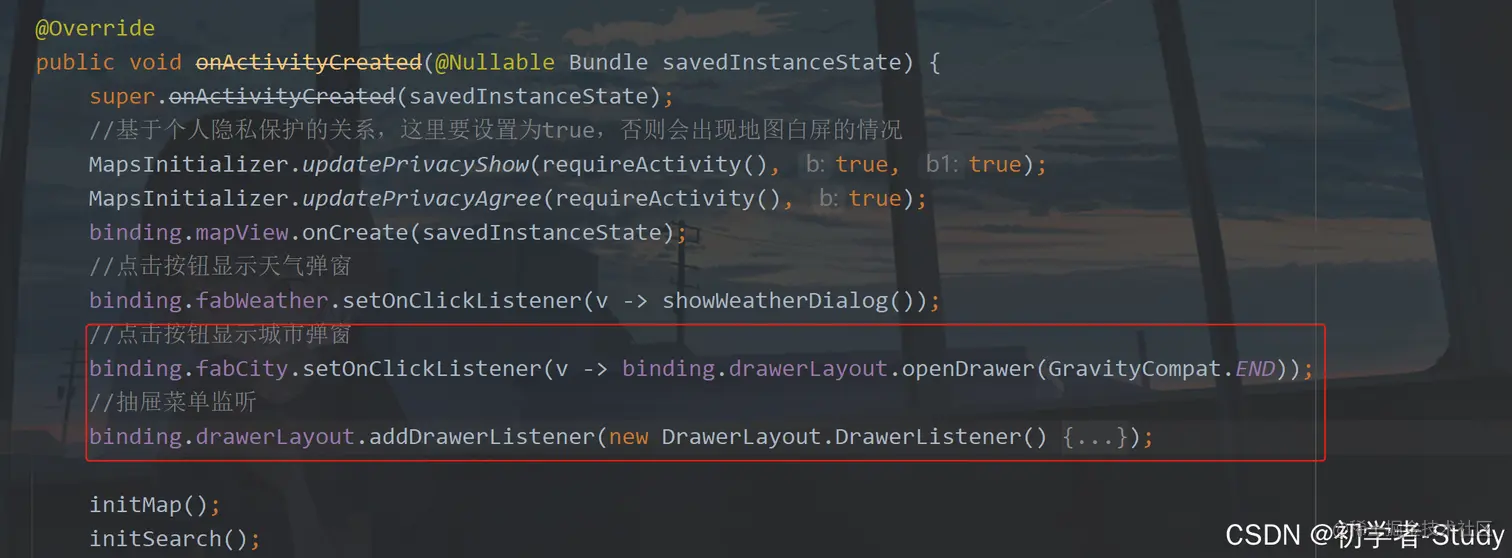Click the struck-through onActivityCreated method name declaration
Image resolution: width=1512 pixels, height=558 pixels.
(x=309, y=62)
